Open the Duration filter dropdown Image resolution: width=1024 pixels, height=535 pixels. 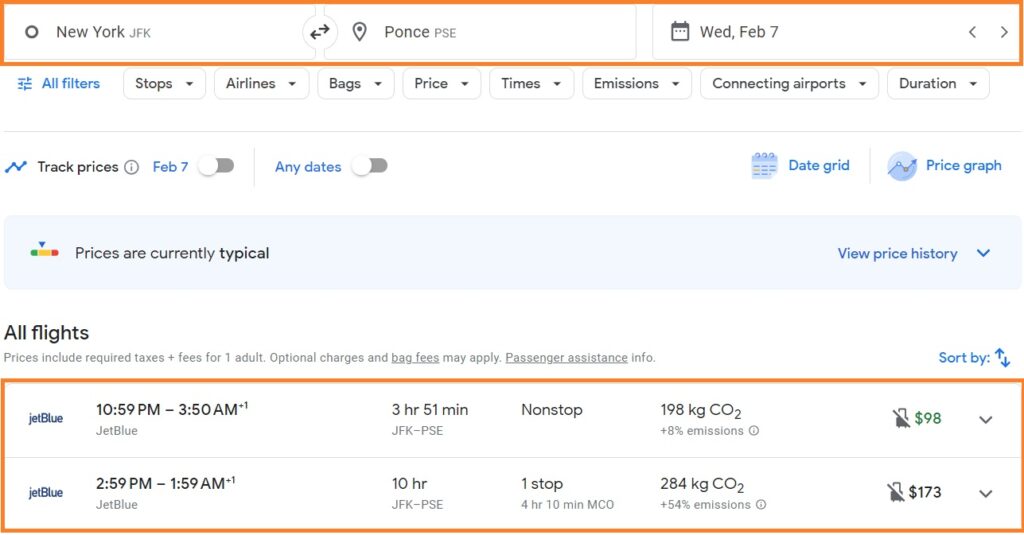(938, 84)
